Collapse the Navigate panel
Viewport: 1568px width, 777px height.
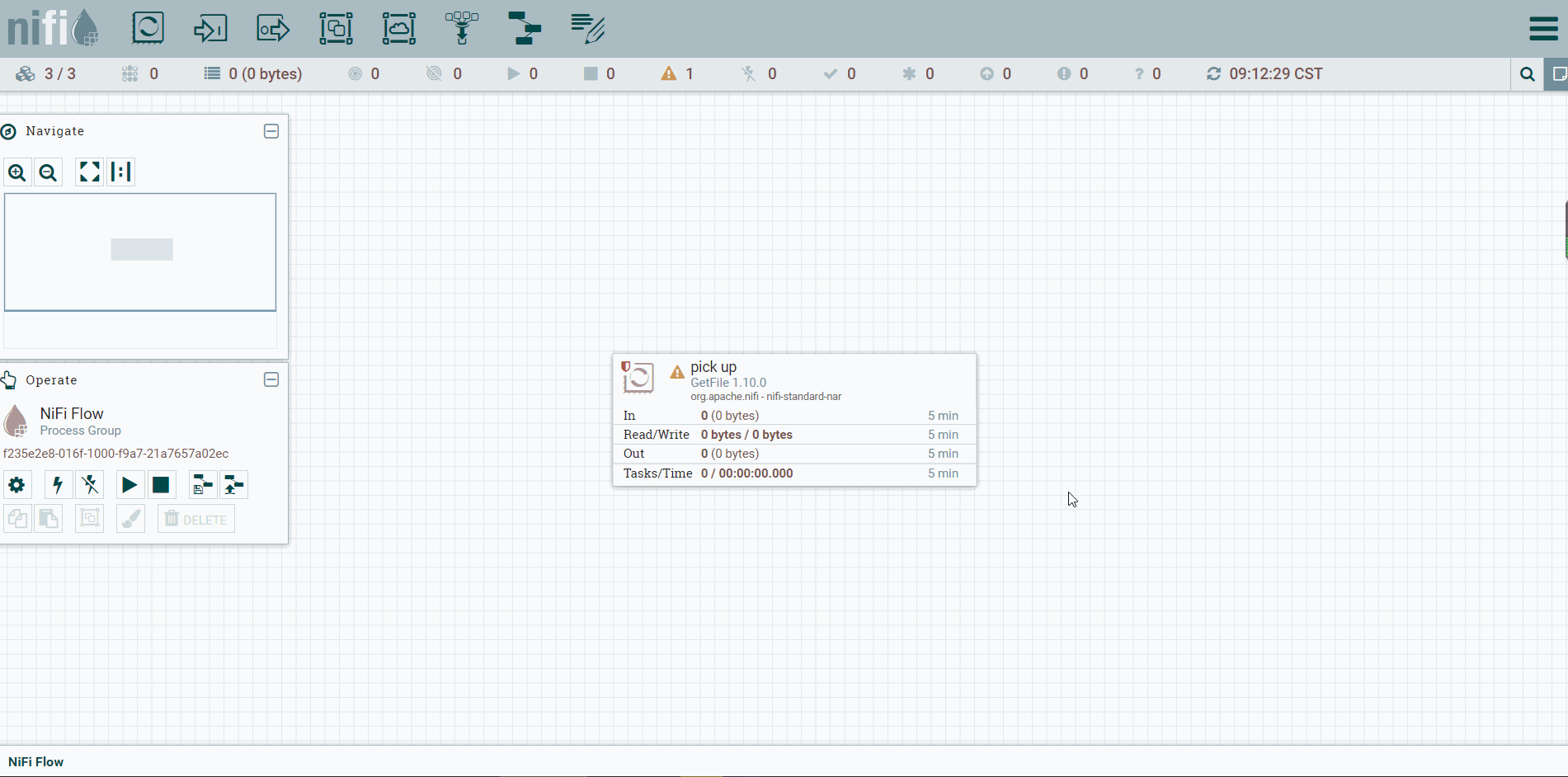[271, 131]
